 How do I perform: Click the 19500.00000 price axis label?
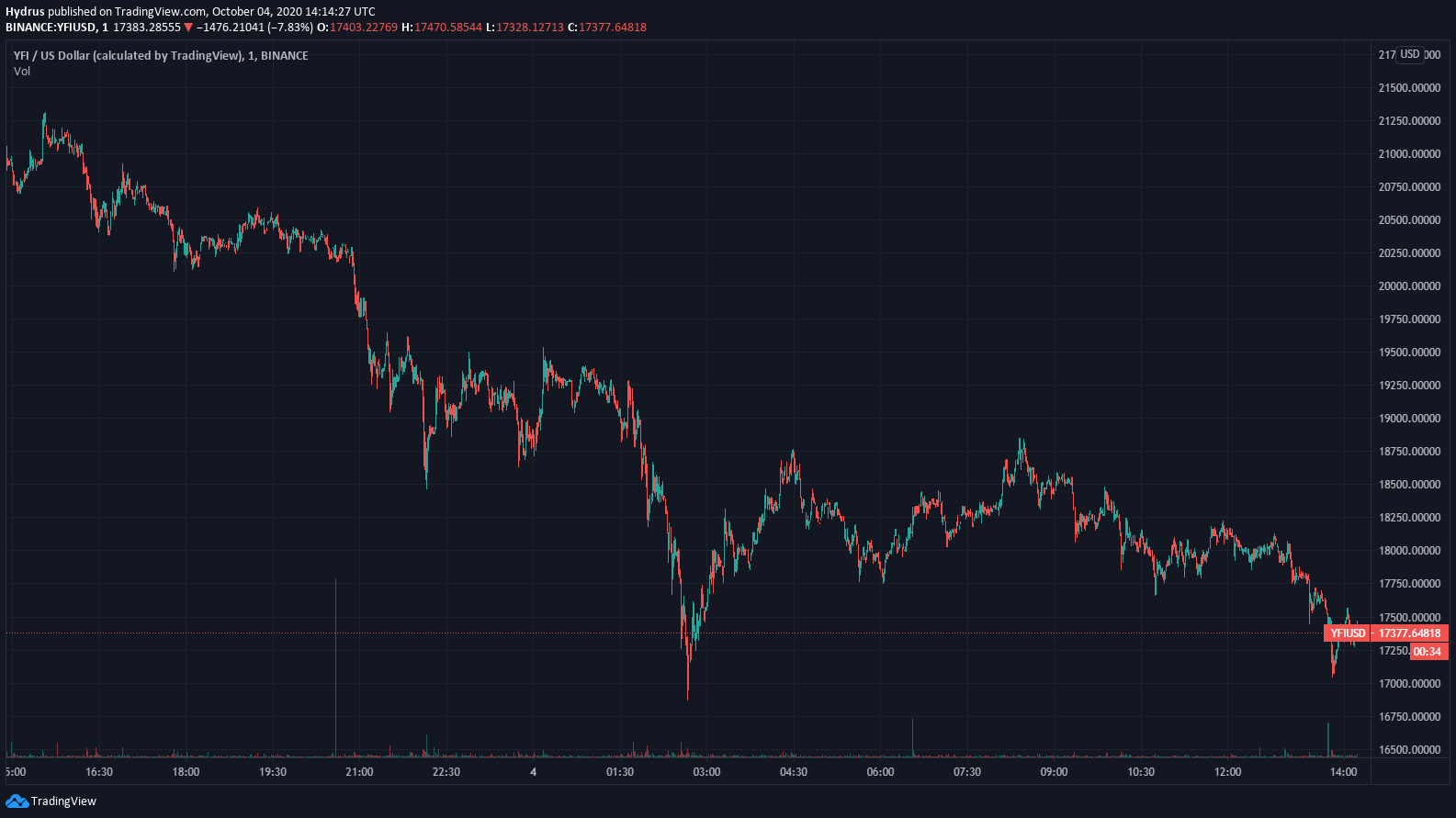pos(1409,353)
